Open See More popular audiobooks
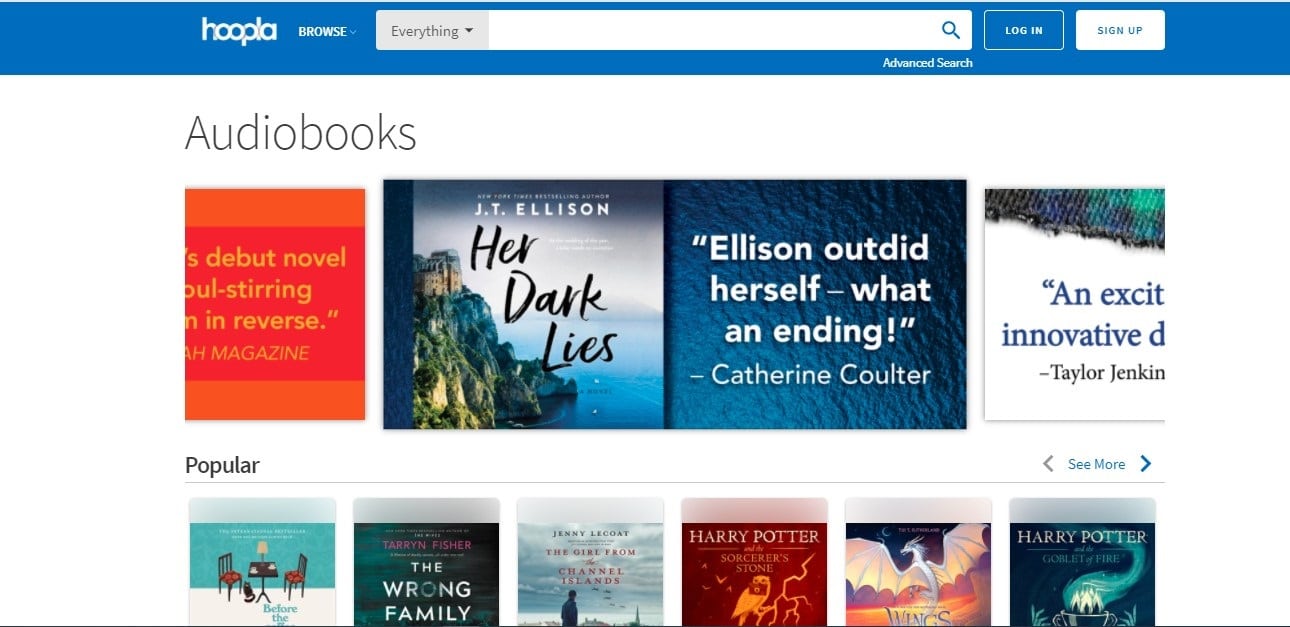This screenshot has height=627, width=1290. click(x=1096, y=464)
